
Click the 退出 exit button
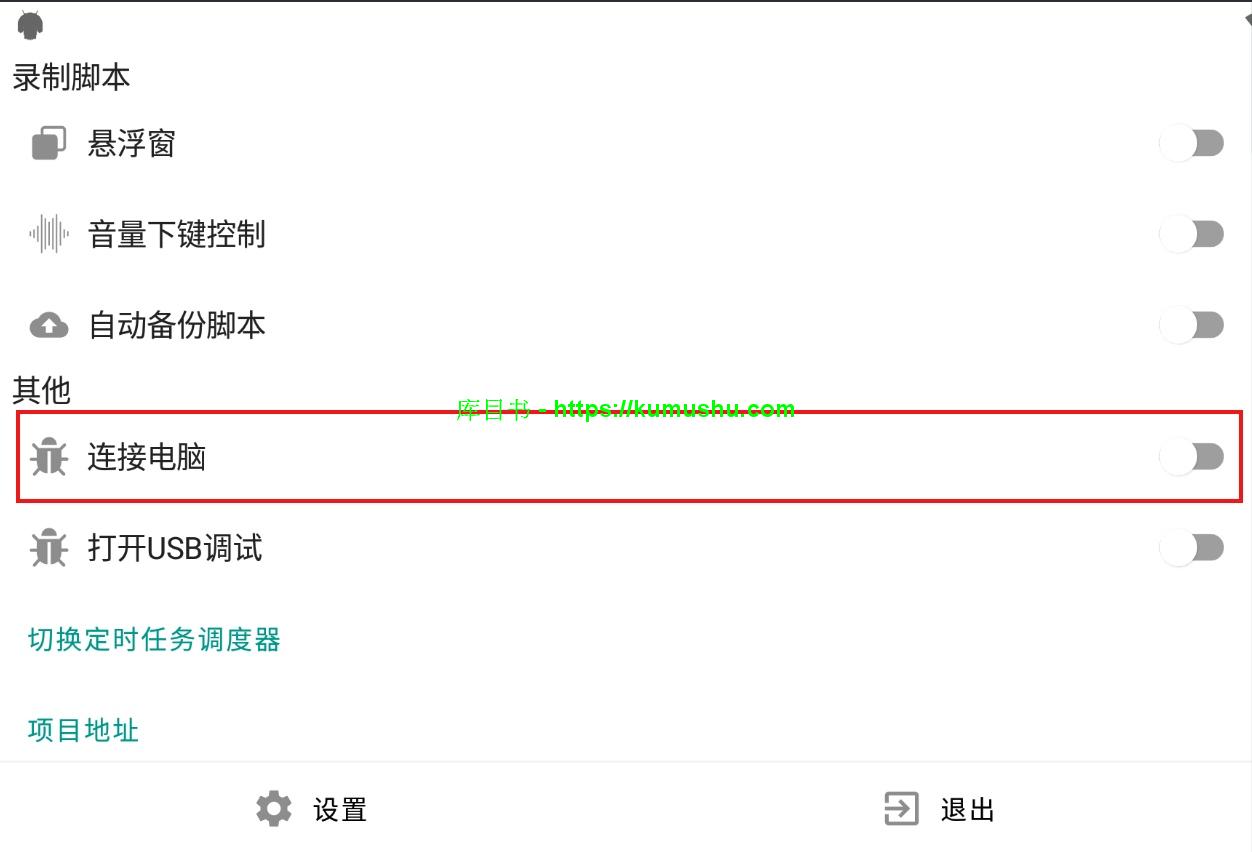pyautogui.click(x=939, y=809)
